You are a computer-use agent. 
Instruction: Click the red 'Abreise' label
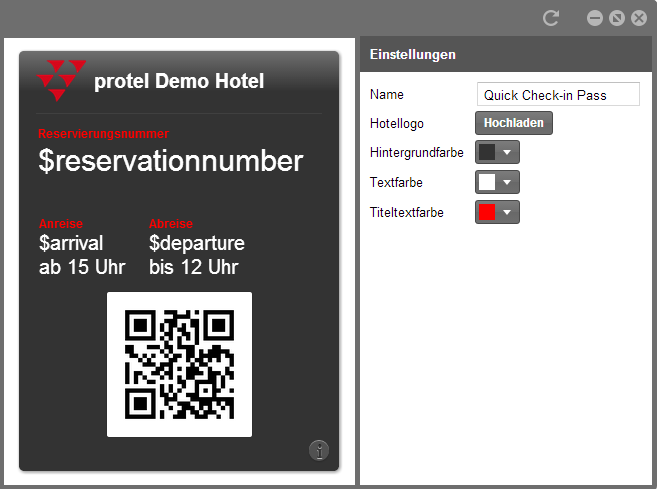pyautogui.click(x=171, y=223)
